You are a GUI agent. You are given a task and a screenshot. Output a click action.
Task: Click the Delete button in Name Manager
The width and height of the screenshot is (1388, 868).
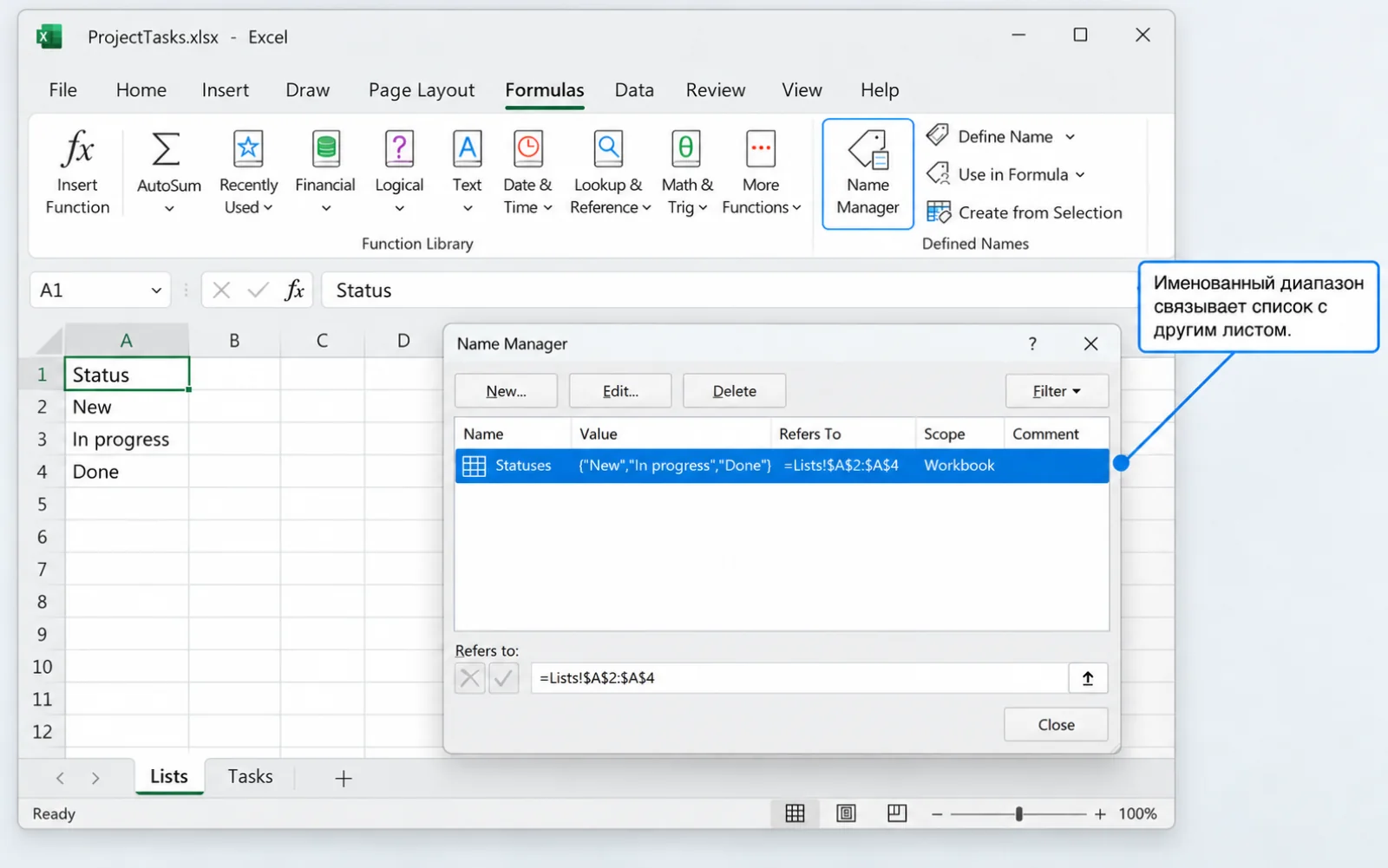click(x=734, y=391)
